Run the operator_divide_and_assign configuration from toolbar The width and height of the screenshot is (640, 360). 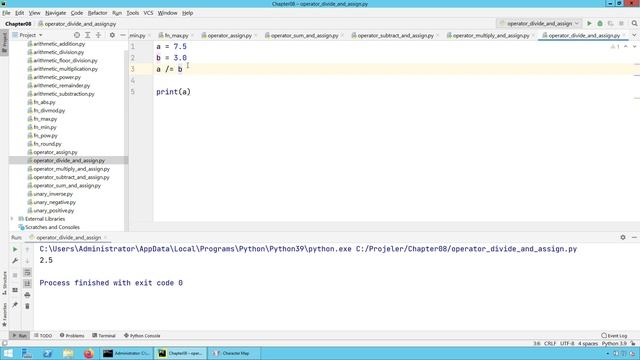pyautogui.click(x=589, y=24)
